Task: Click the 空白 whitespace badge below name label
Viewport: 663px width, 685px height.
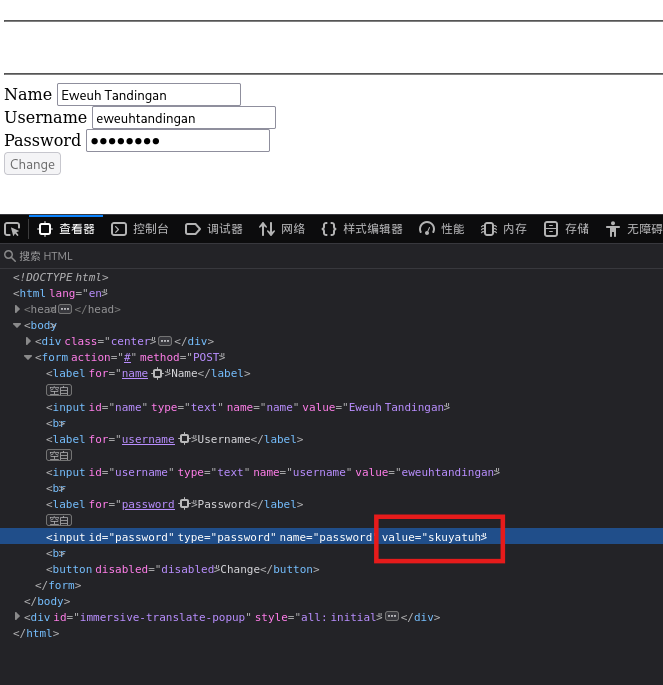Action: [x=59, y=390]
